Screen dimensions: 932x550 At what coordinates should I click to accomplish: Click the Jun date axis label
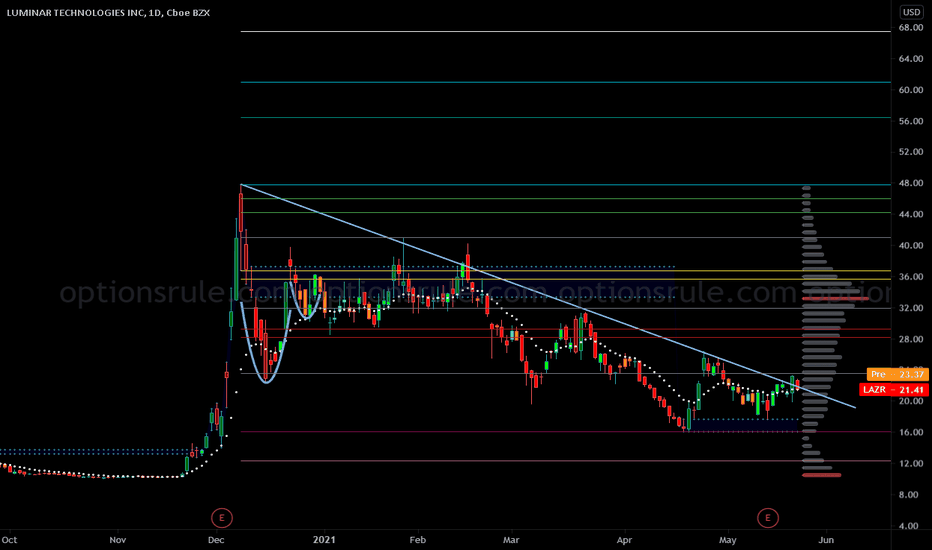coord(826,540)
